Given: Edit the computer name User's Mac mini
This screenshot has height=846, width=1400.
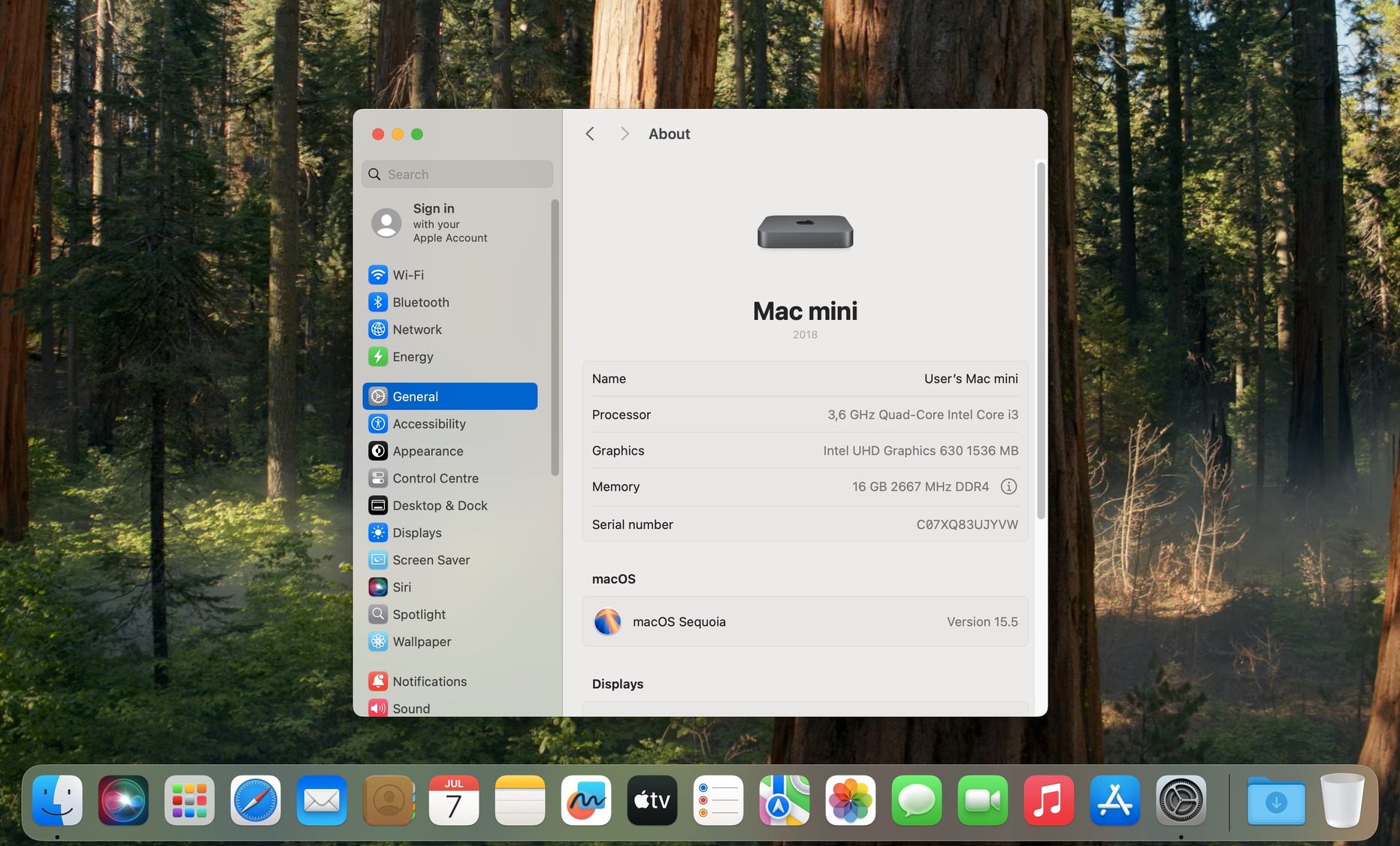Looking at the screenshot, I should point(971,379).
